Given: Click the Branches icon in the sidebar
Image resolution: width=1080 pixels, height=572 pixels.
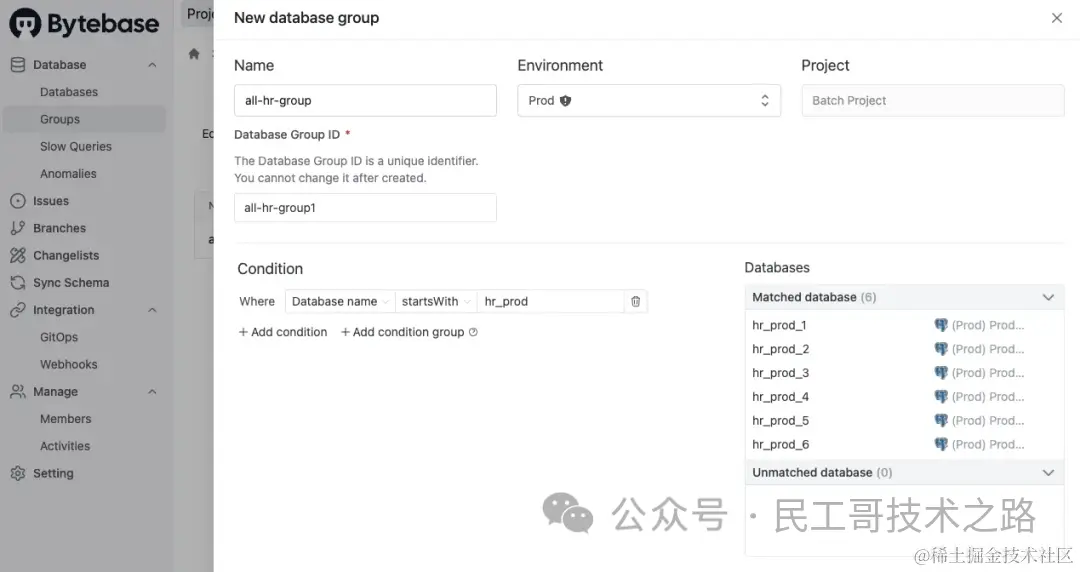Looking at the screenshot, I should pyautogui.click(x=17, y=228).
